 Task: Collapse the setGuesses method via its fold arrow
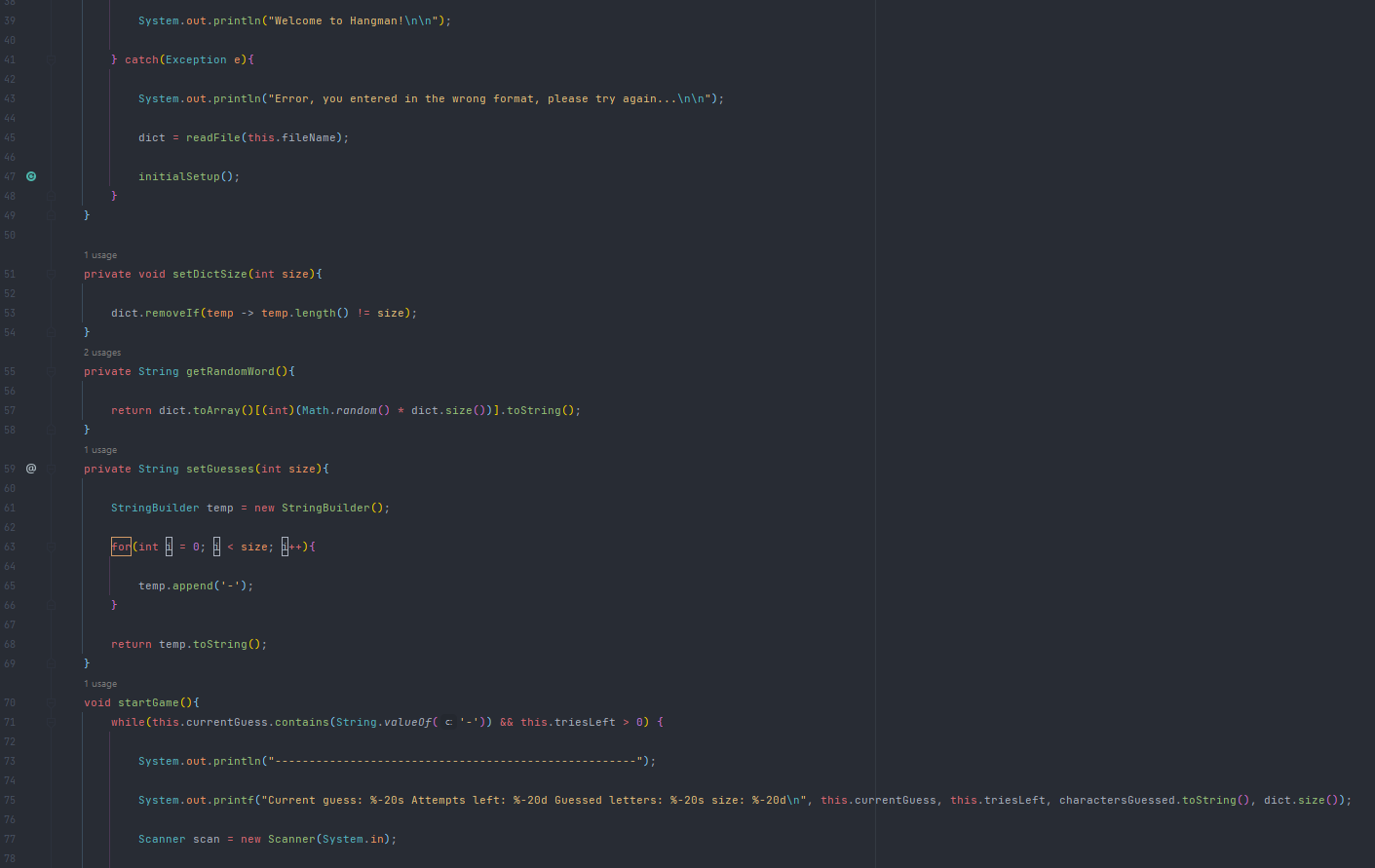(51, 469)
